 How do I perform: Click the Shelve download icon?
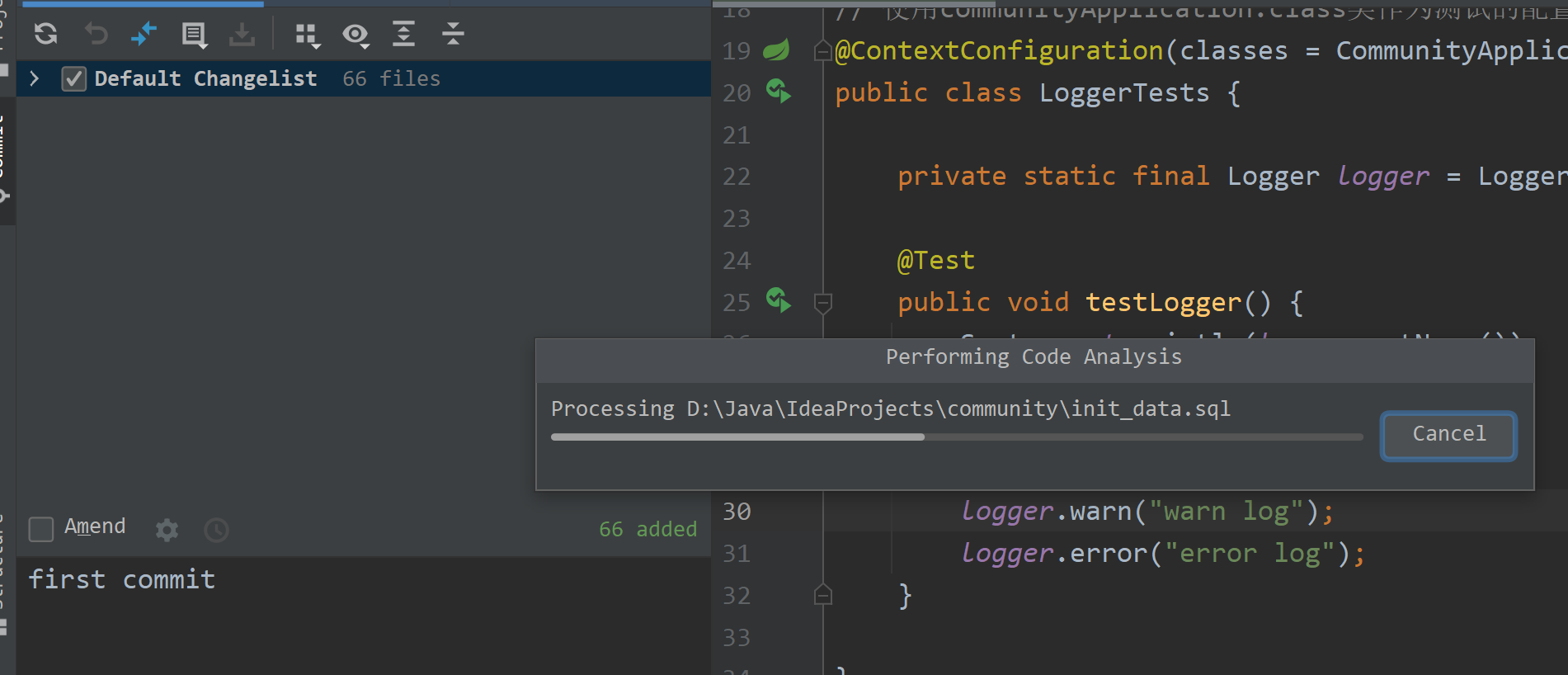click(x=242, y=34)
